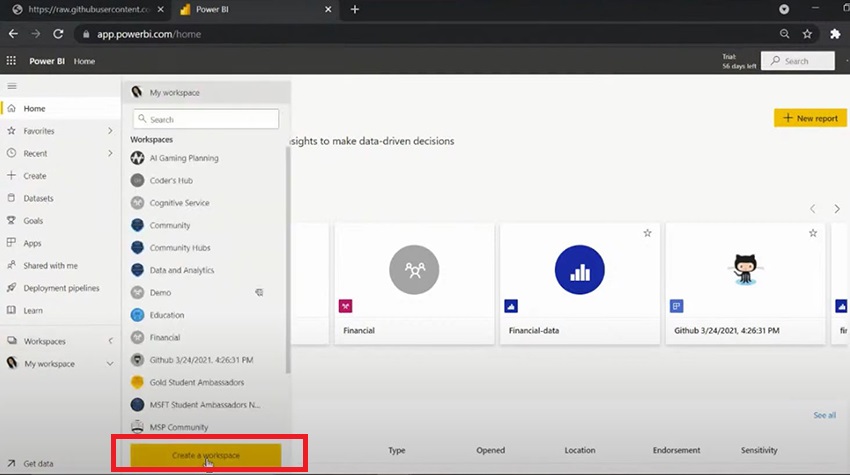Viewport: 850px width, 475px height.
Task: Expand the Favorites flyout arrow
Action: click(110, 131)
